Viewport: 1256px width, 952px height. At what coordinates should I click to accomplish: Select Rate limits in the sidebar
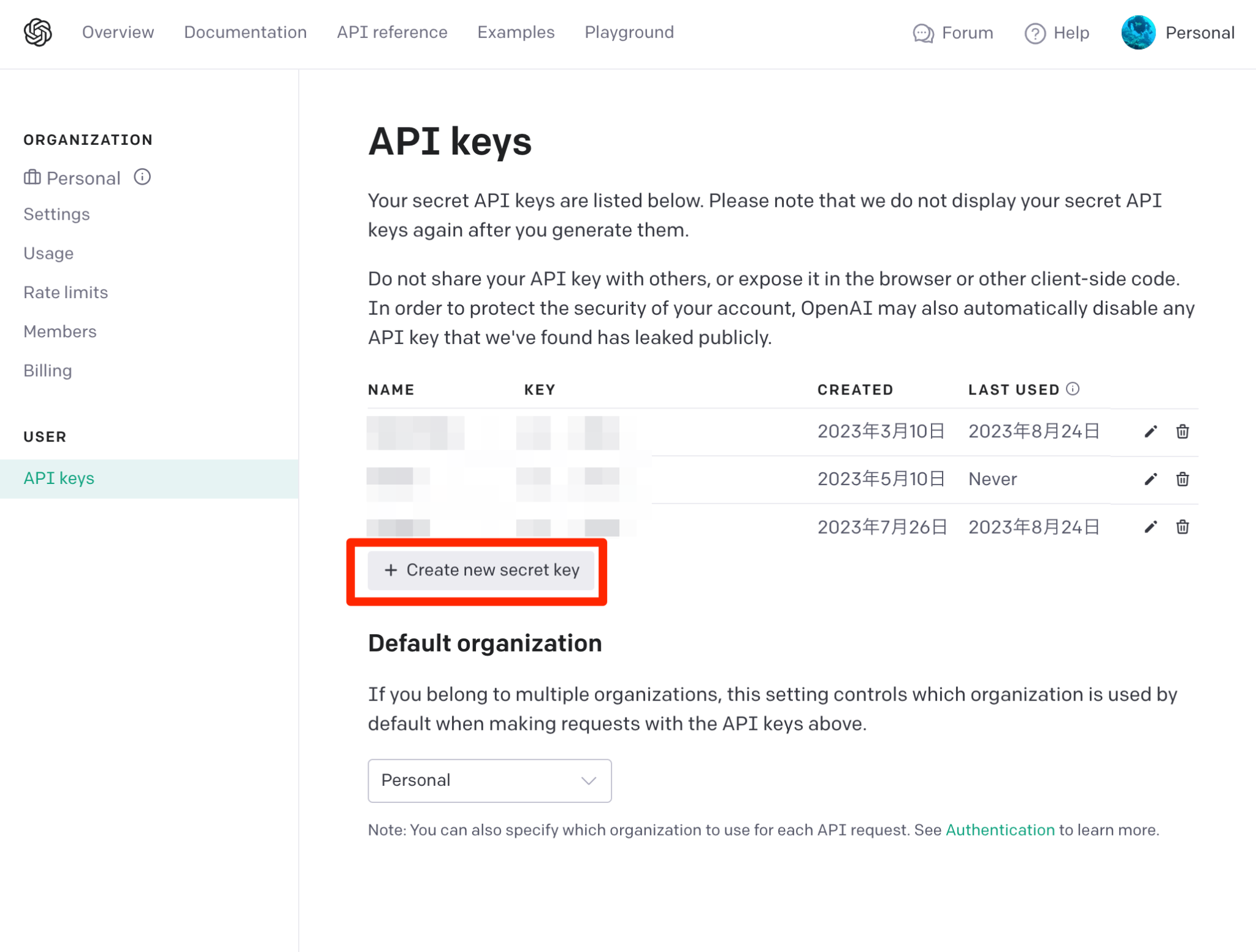point(66,293)
